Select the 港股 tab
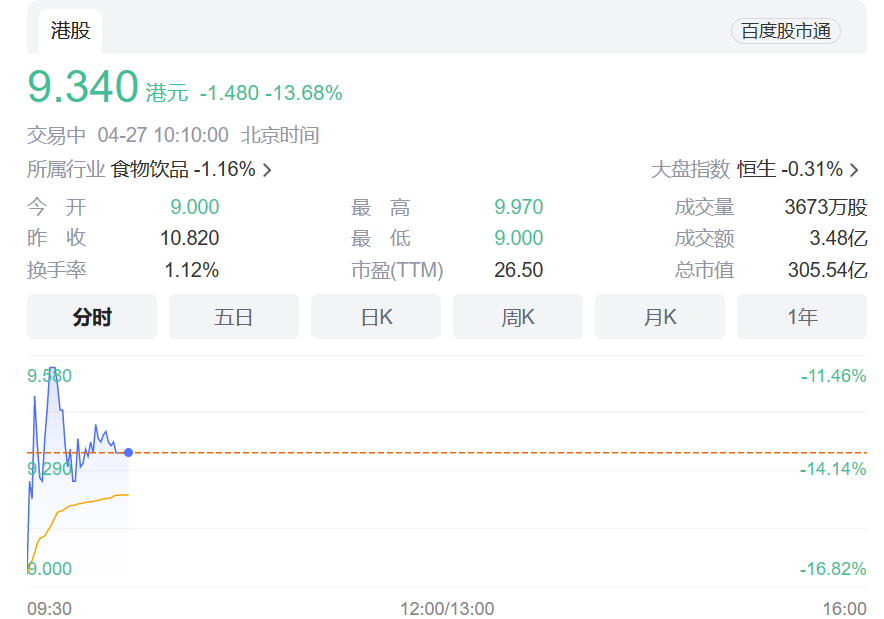884x619 pixels. [x=70, y=31]
